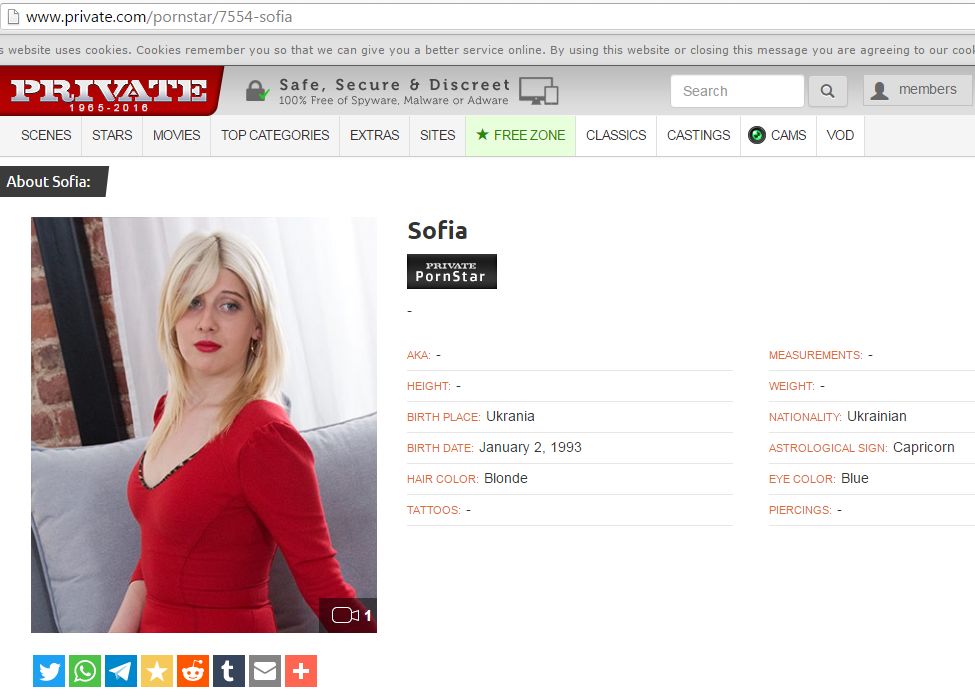
Task: Click the search magnifier icon
Action: pos(827,91)
